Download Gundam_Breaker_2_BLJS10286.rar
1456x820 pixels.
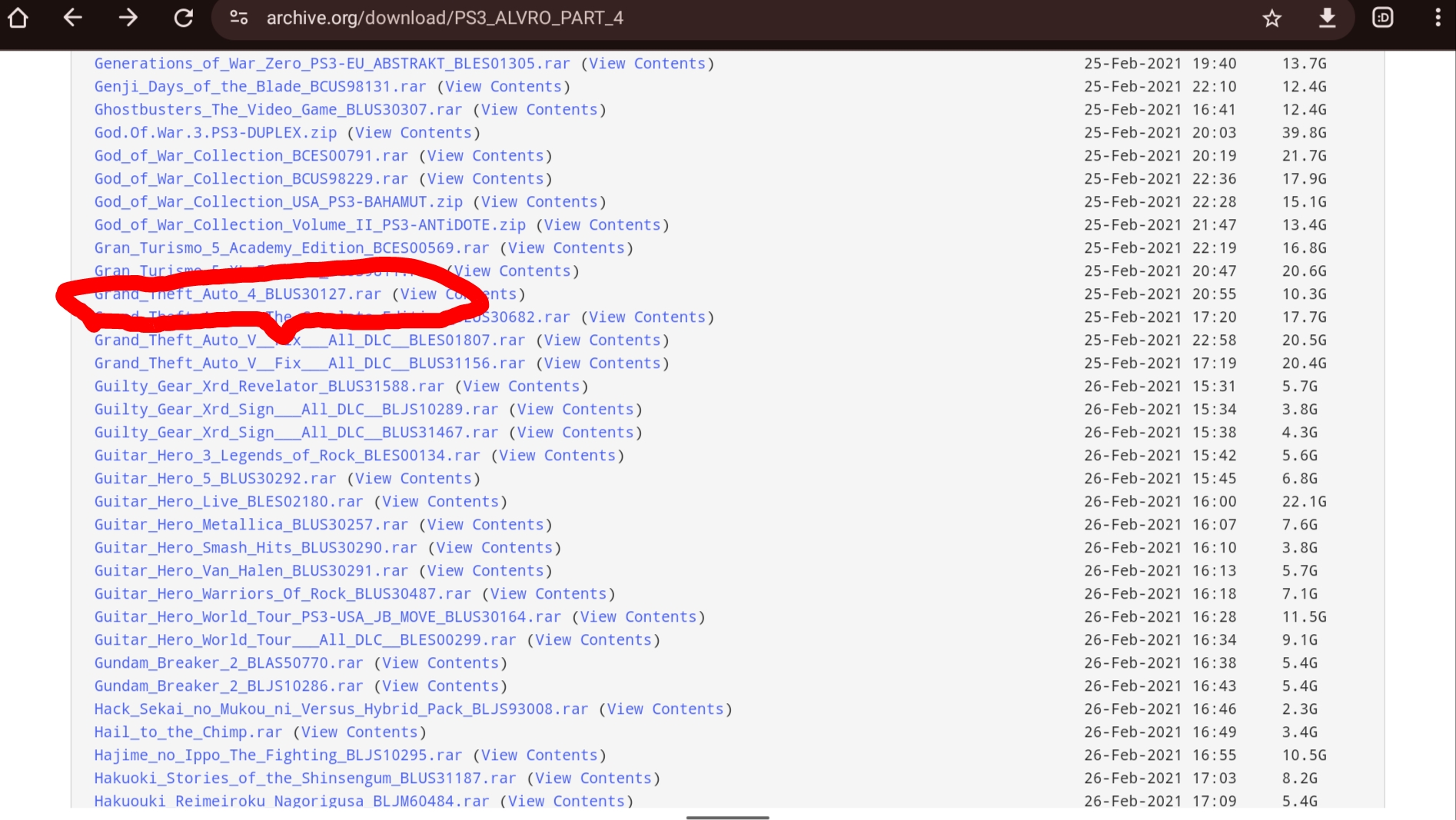tap(228, 686)
